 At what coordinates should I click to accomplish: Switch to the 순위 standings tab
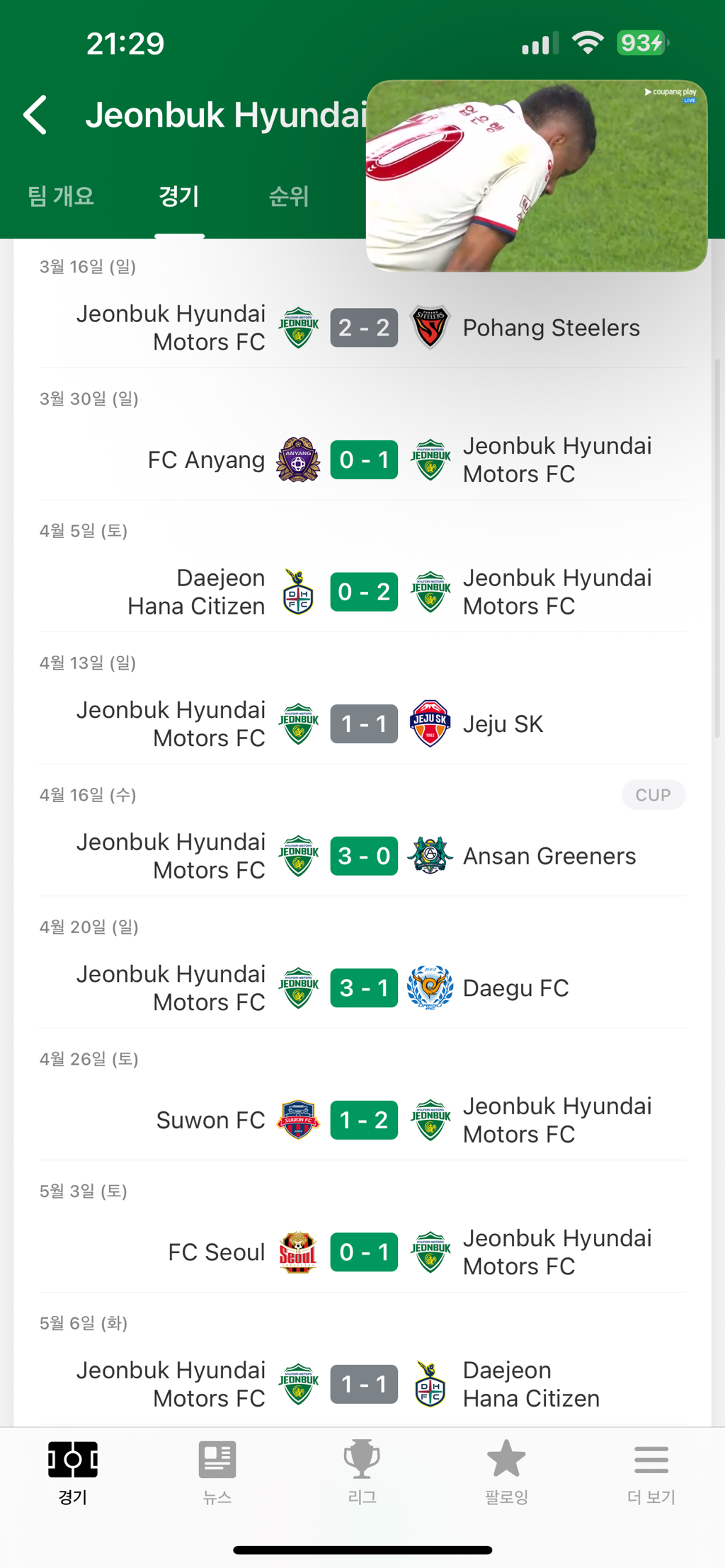pyautogui.click(x=289, y=196)
